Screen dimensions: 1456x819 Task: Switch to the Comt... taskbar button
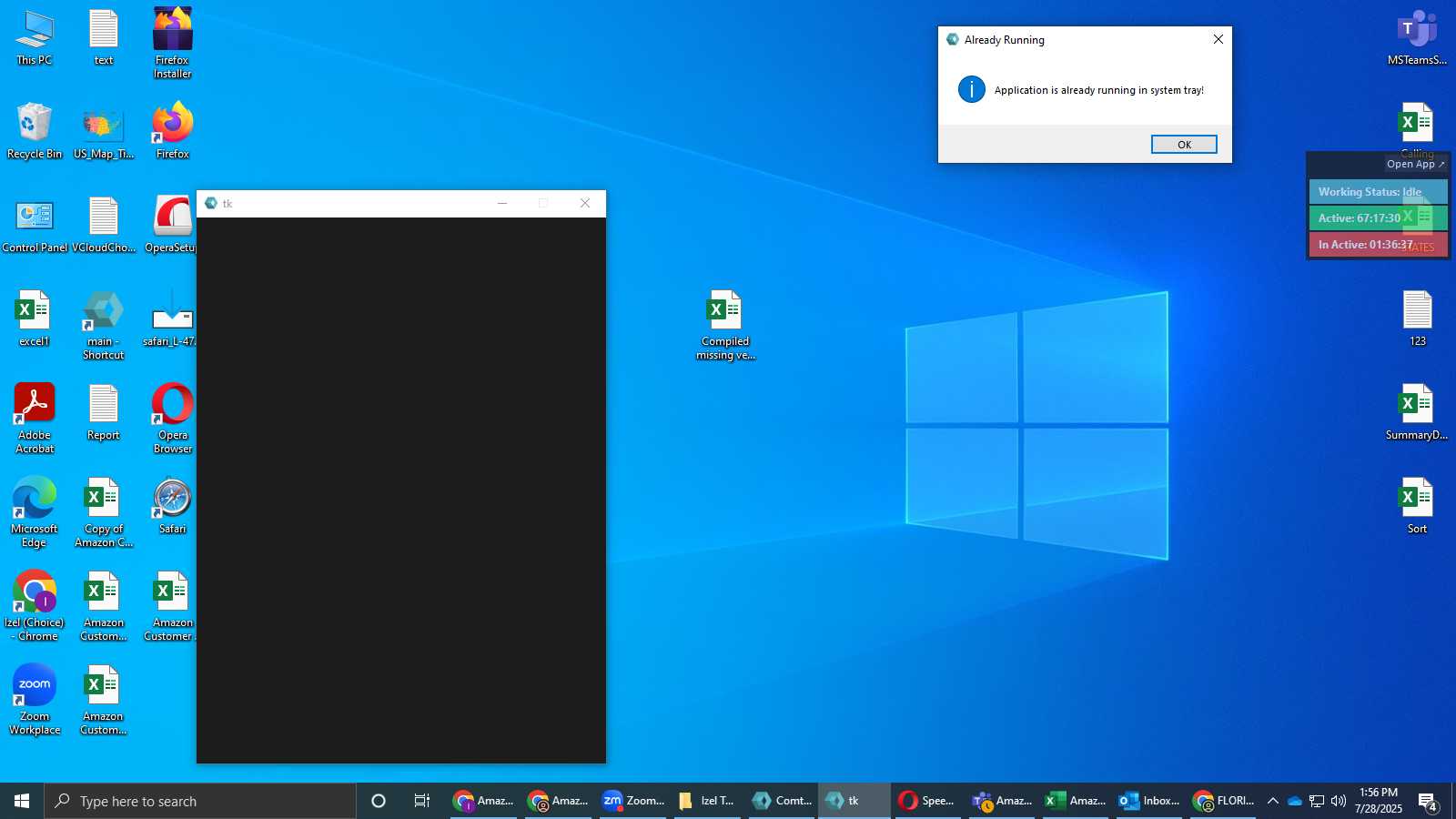(782, 801)
